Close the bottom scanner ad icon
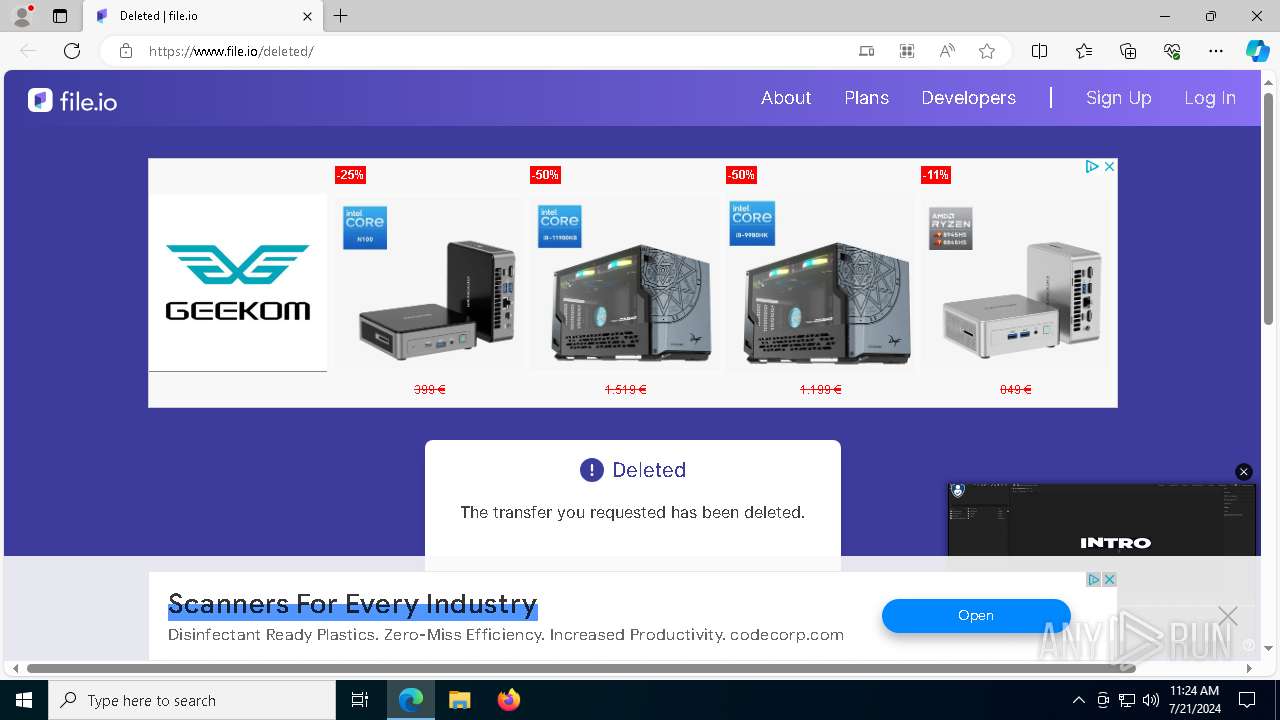Viewport: 1280px width, 720px height. (1109, 580)
